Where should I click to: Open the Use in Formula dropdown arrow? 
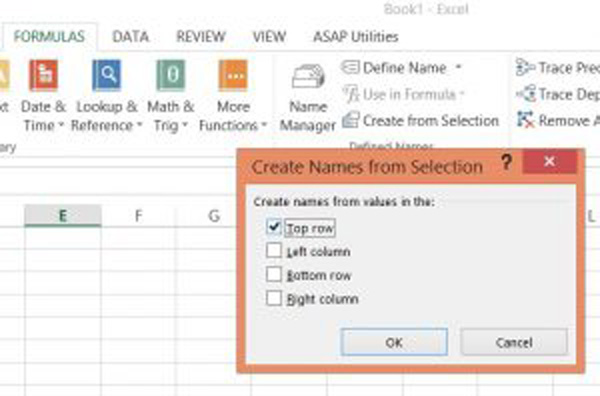click(461, 94)
